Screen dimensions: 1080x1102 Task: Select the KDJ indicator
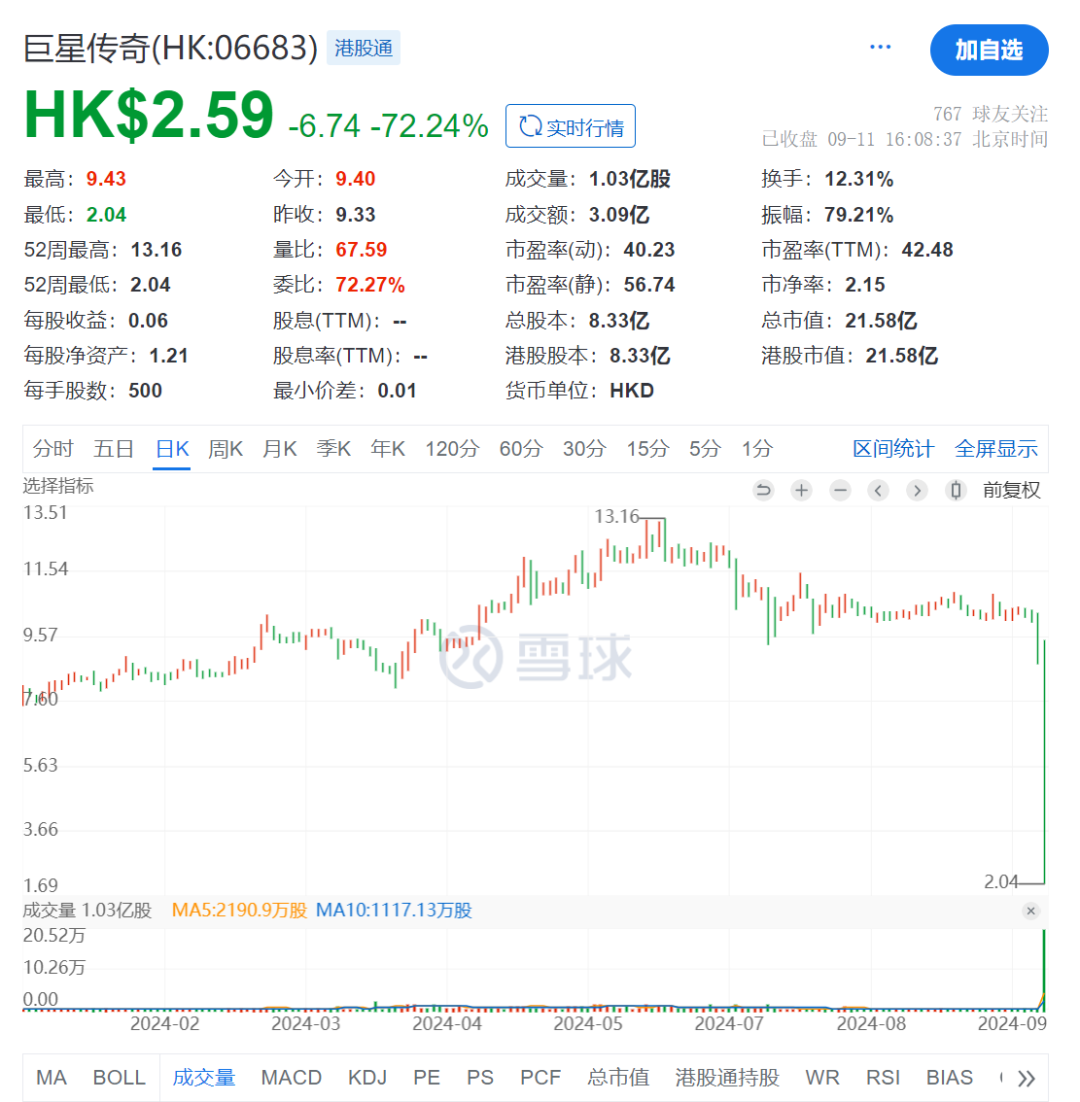tap(367, 1077)
